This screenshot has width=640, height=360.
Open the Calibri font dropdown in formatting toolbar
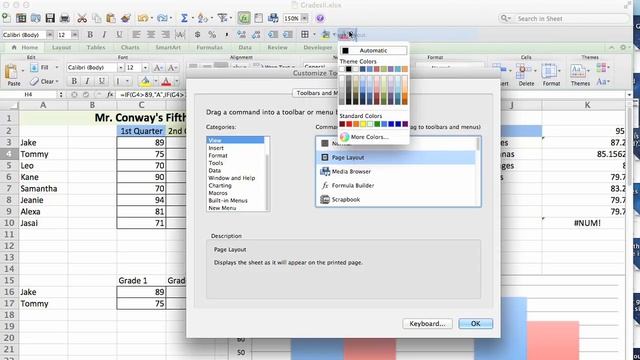[49, 35]
